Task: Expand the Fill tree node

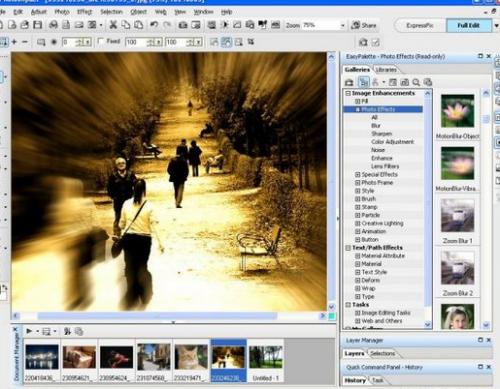Action: point(358,101)
